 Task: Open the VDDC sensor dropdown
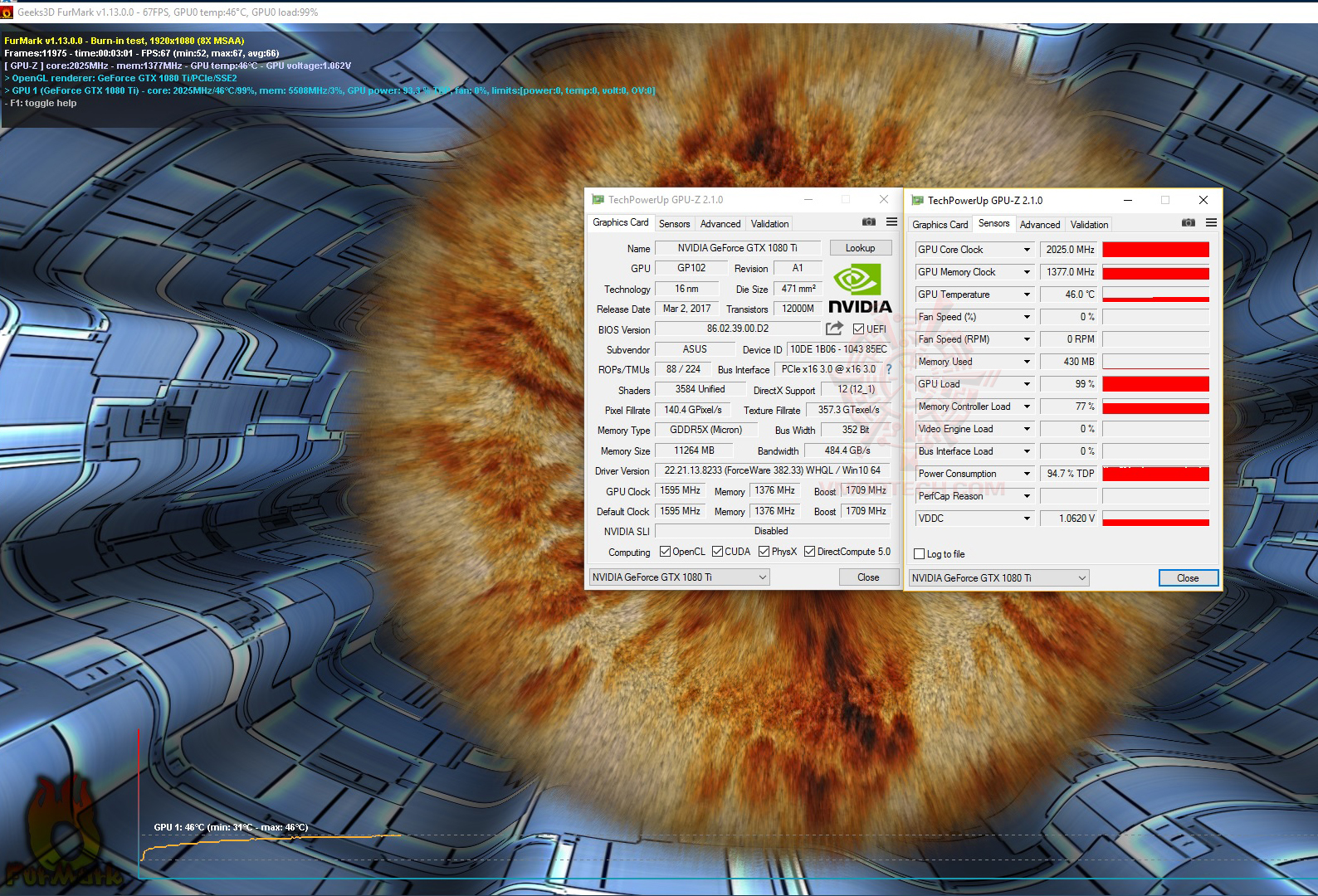click(1027, 519)
